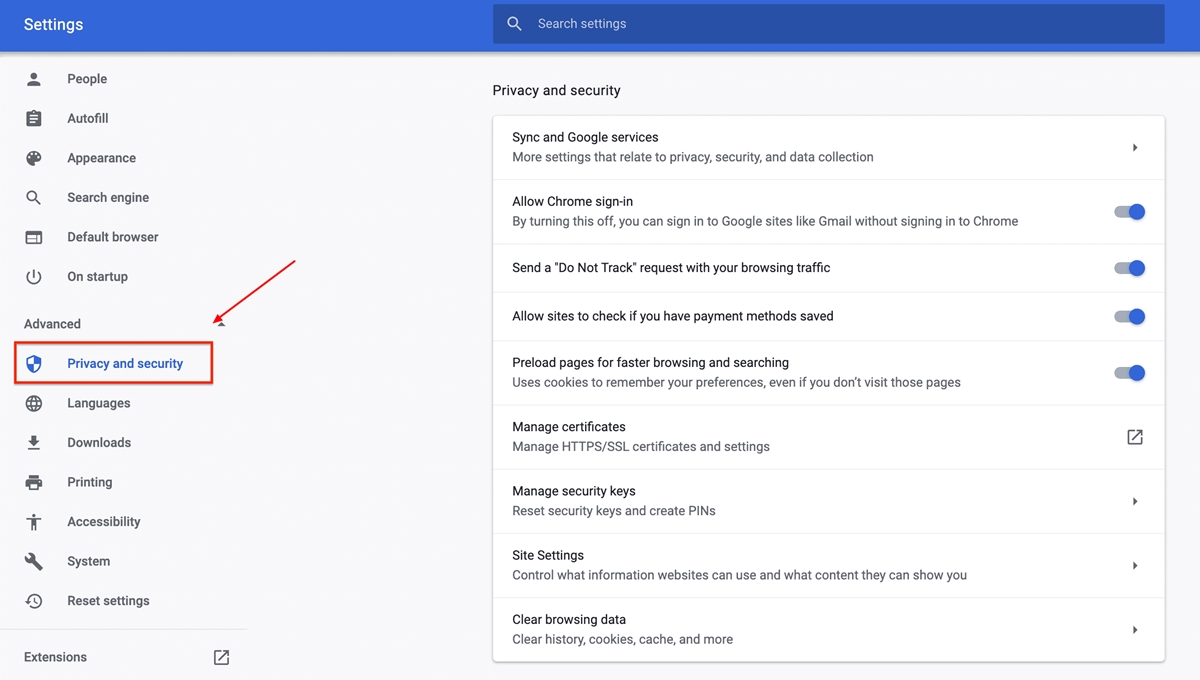The image size is (1200, 680).
Task: Expand Sync and Google services arrow
Action: click(1135, 148)
